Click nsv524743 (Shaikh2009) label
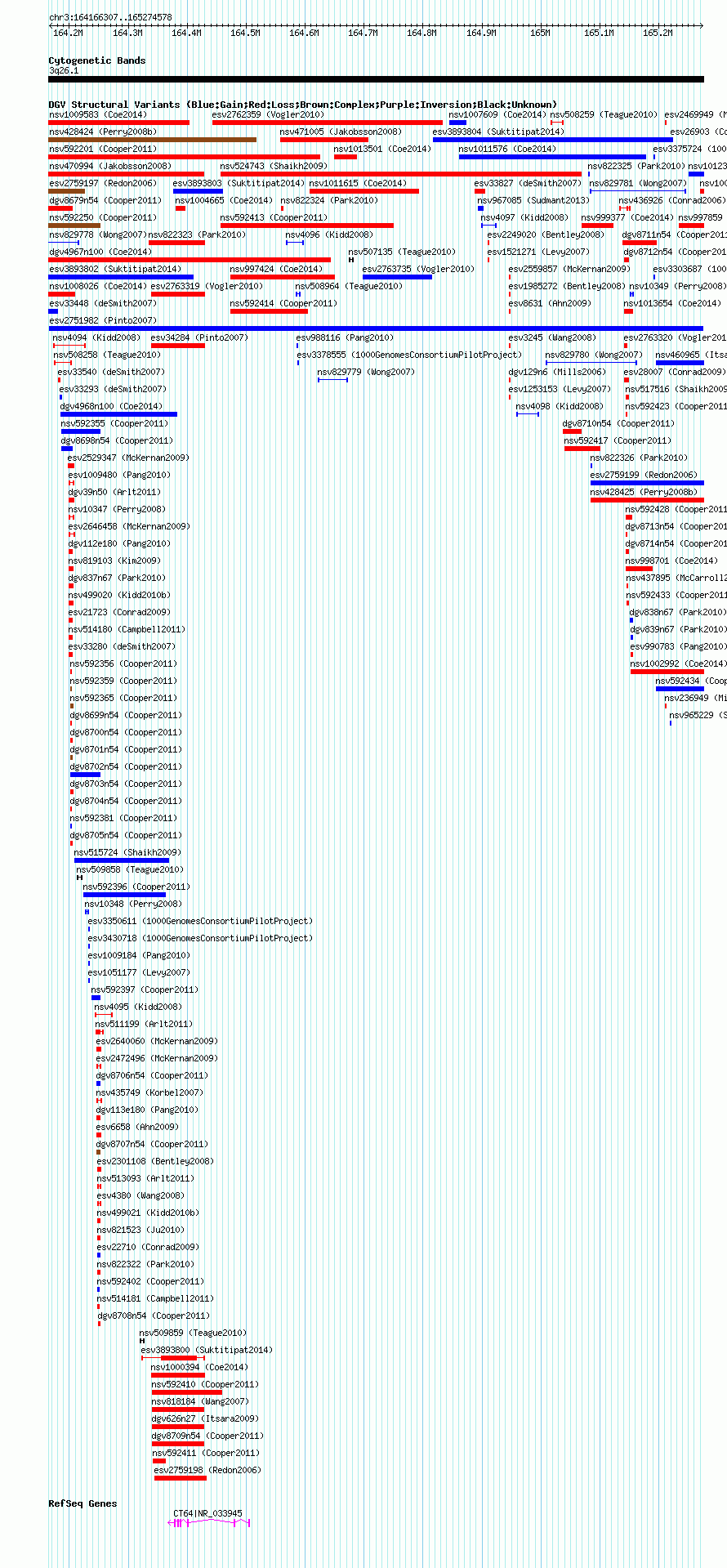727x1568 pixels. [x=274, y=166]
